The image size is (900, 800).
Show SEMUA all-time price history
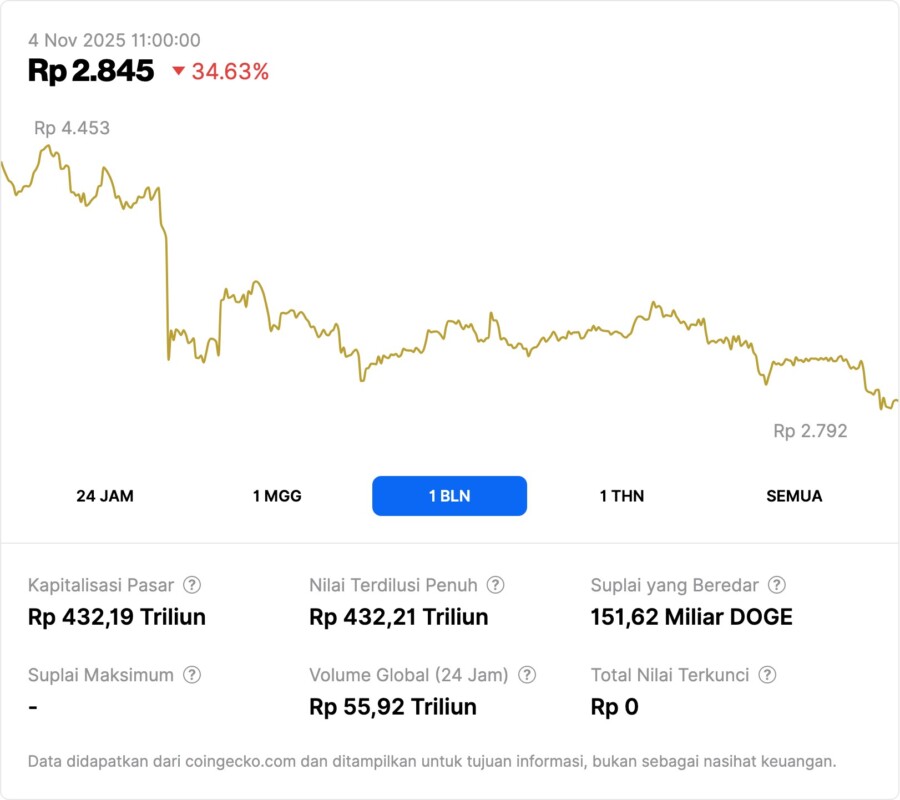794,496
